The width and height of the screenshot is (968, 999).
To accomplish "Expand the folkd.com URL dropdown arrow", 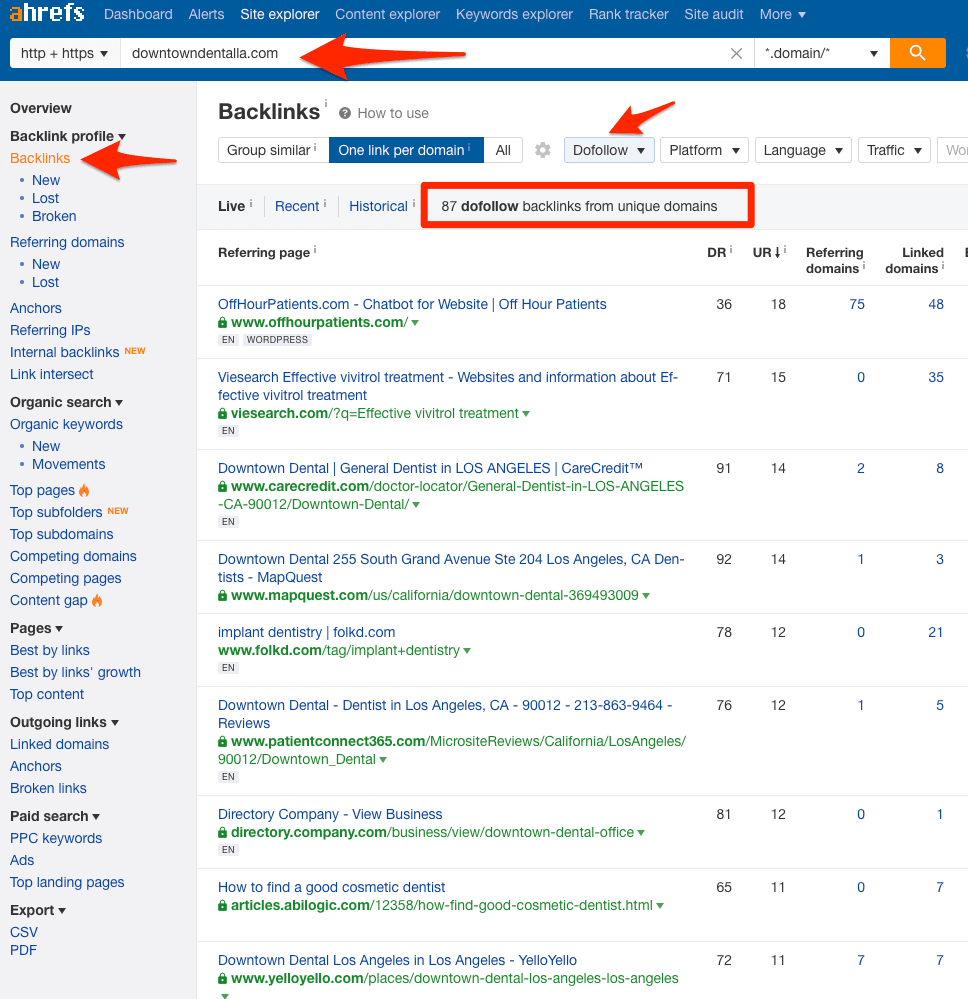I will (467, 651).
